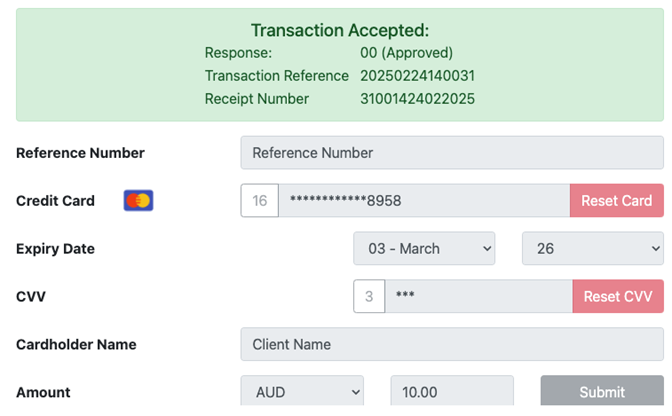The width and height of the screenshot is (672, 416).
Task: Click the Reference Number input field
Action: (451, 153)
